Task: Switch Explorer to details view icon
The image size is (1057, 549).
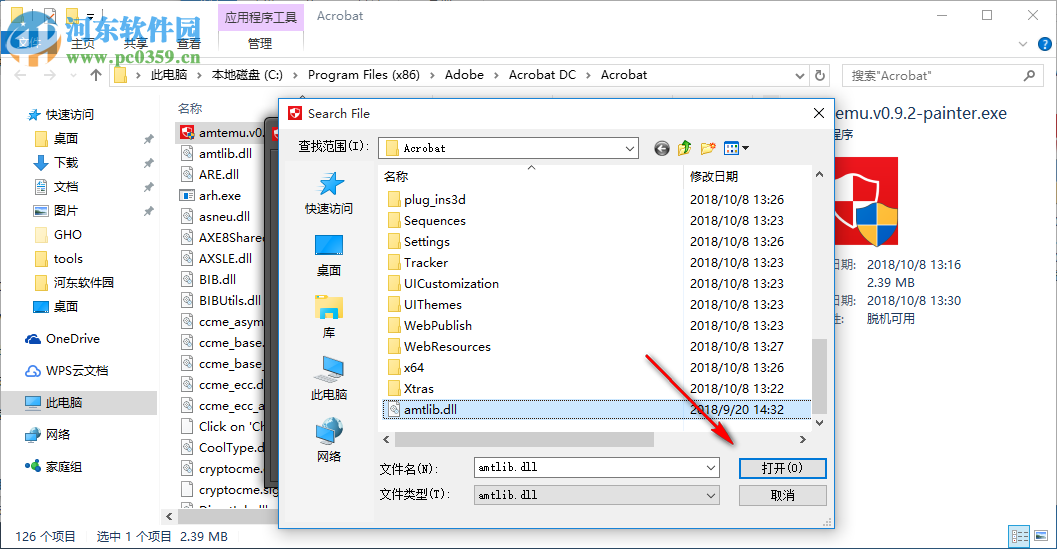Action: (1019, 537)
